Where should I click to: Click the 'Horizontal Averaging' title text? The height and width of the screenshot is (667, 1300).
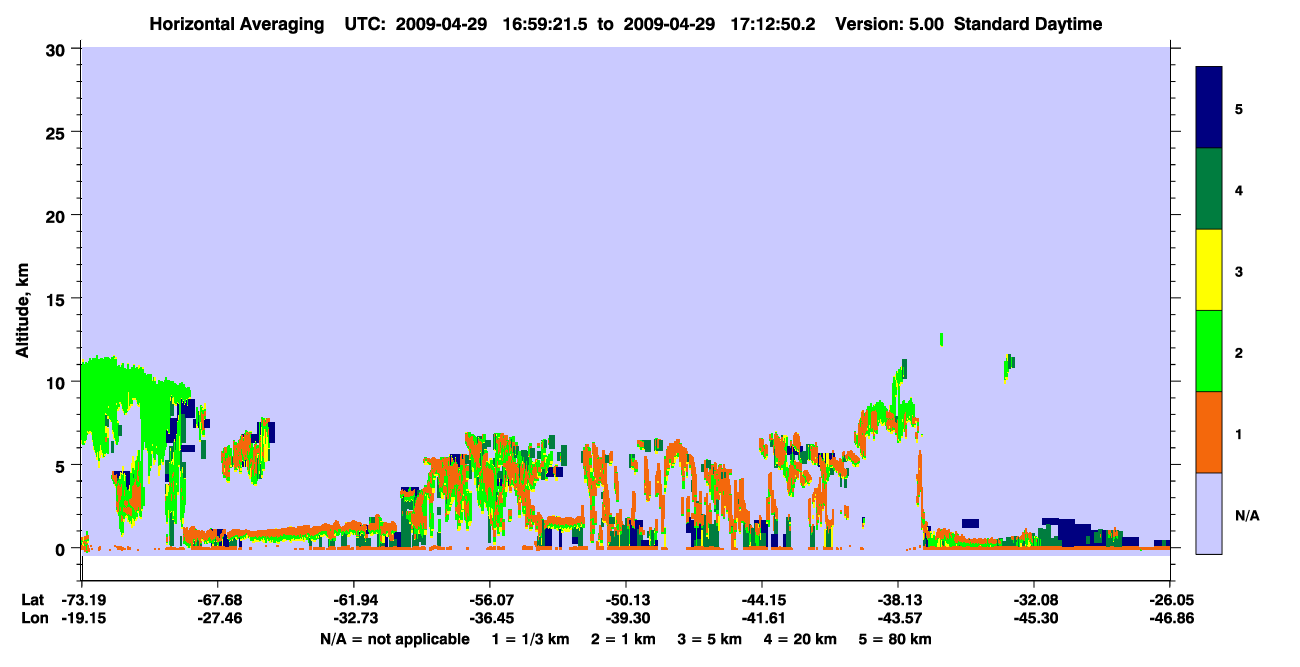(x=236, y=24)
